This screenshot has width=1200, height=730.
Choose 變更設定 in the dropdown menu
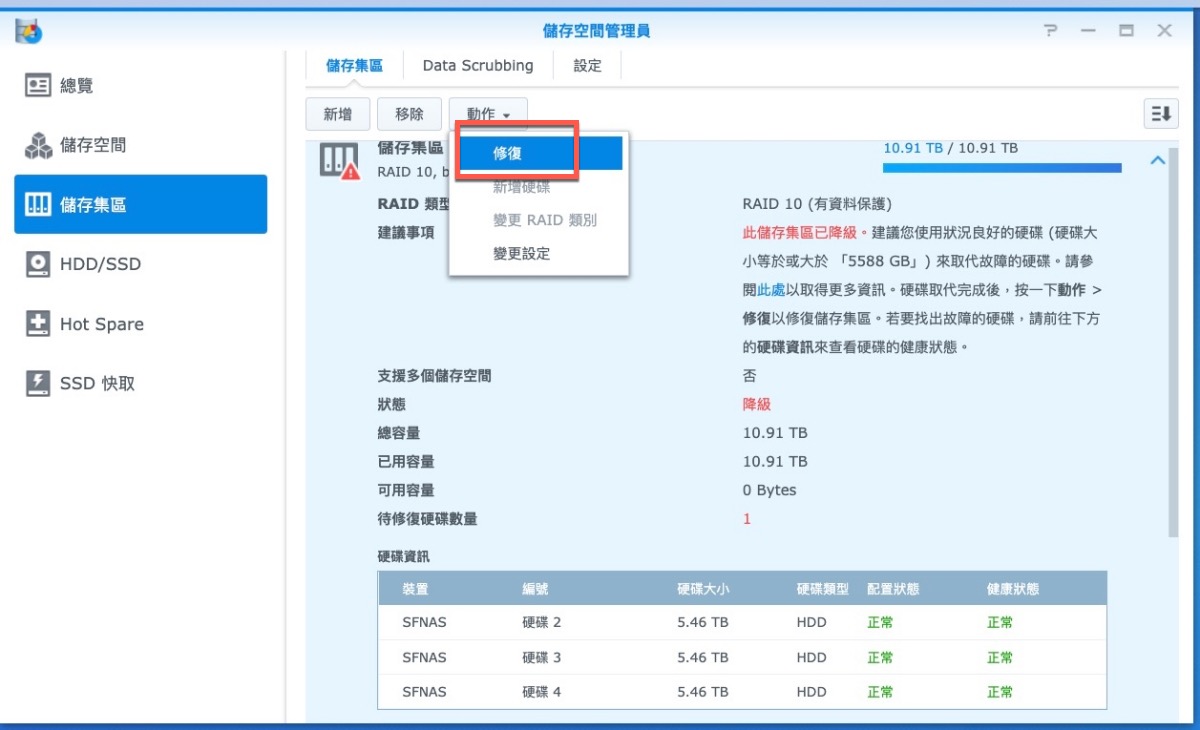[521, 254]
